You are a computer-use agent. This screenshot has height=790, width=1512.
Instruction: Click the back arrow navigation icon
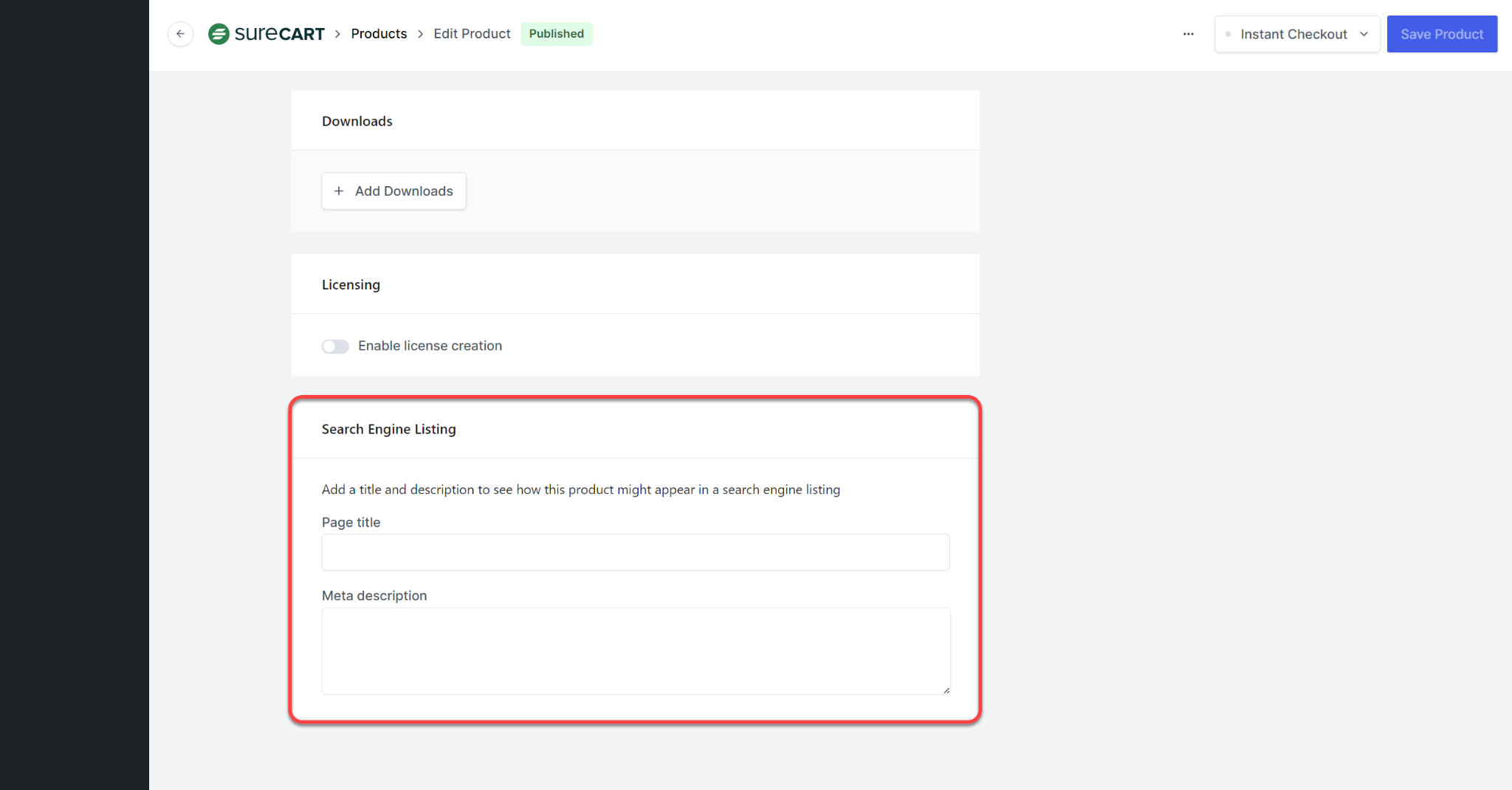click(180, 34)
